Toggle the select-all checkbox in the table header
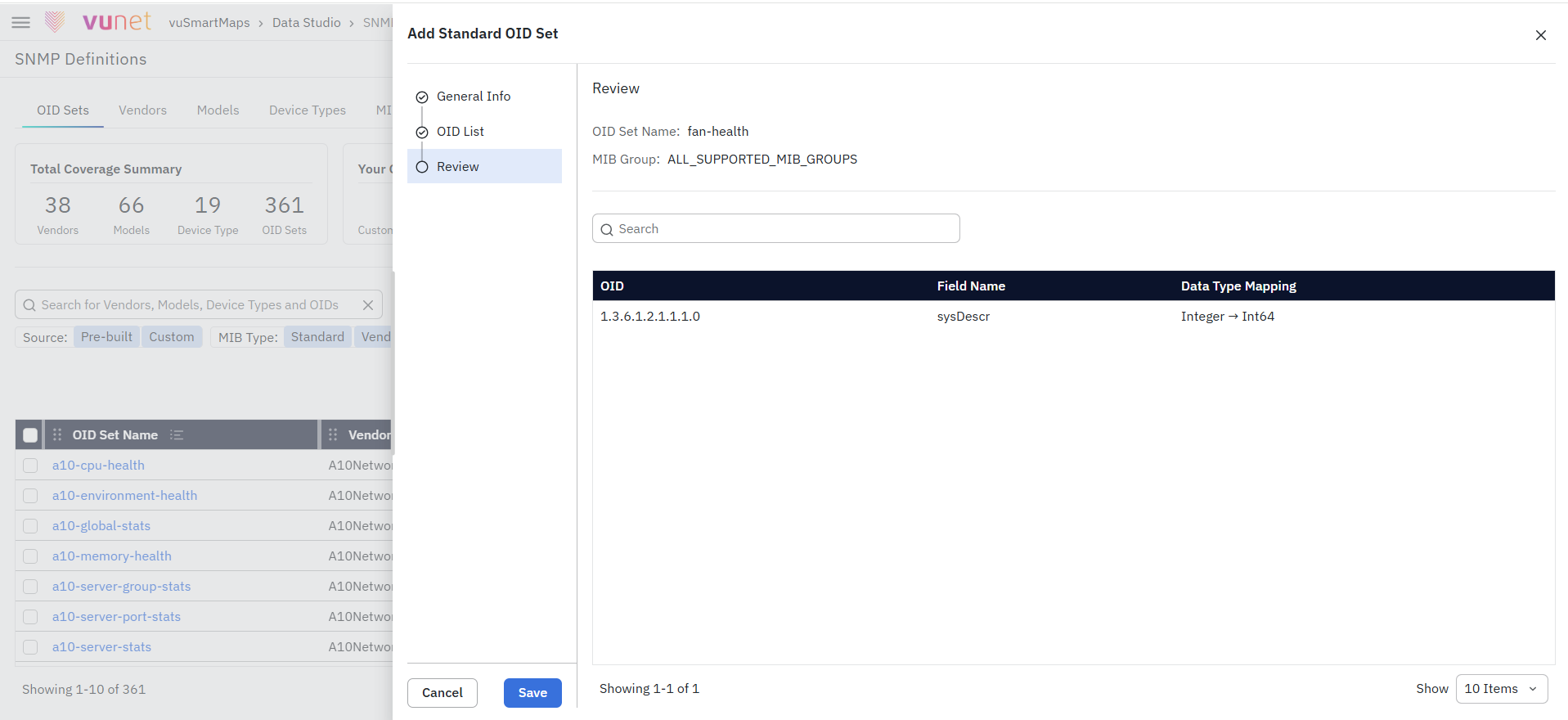The width and height of the screenshot is (1568, 720). tap(30, 435)
